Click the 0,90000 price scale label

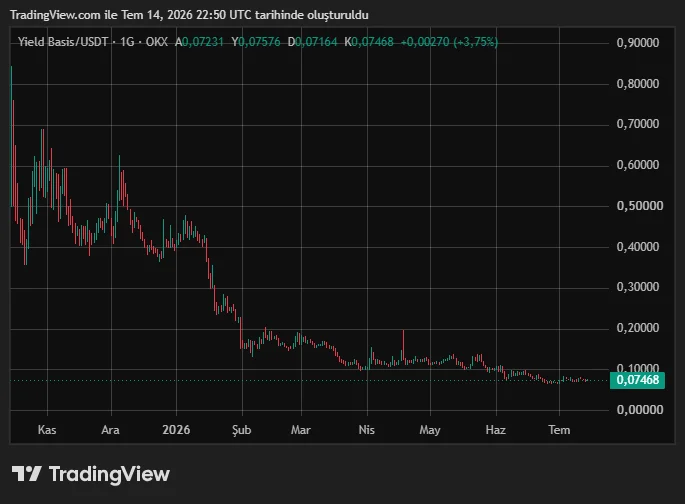637,43
